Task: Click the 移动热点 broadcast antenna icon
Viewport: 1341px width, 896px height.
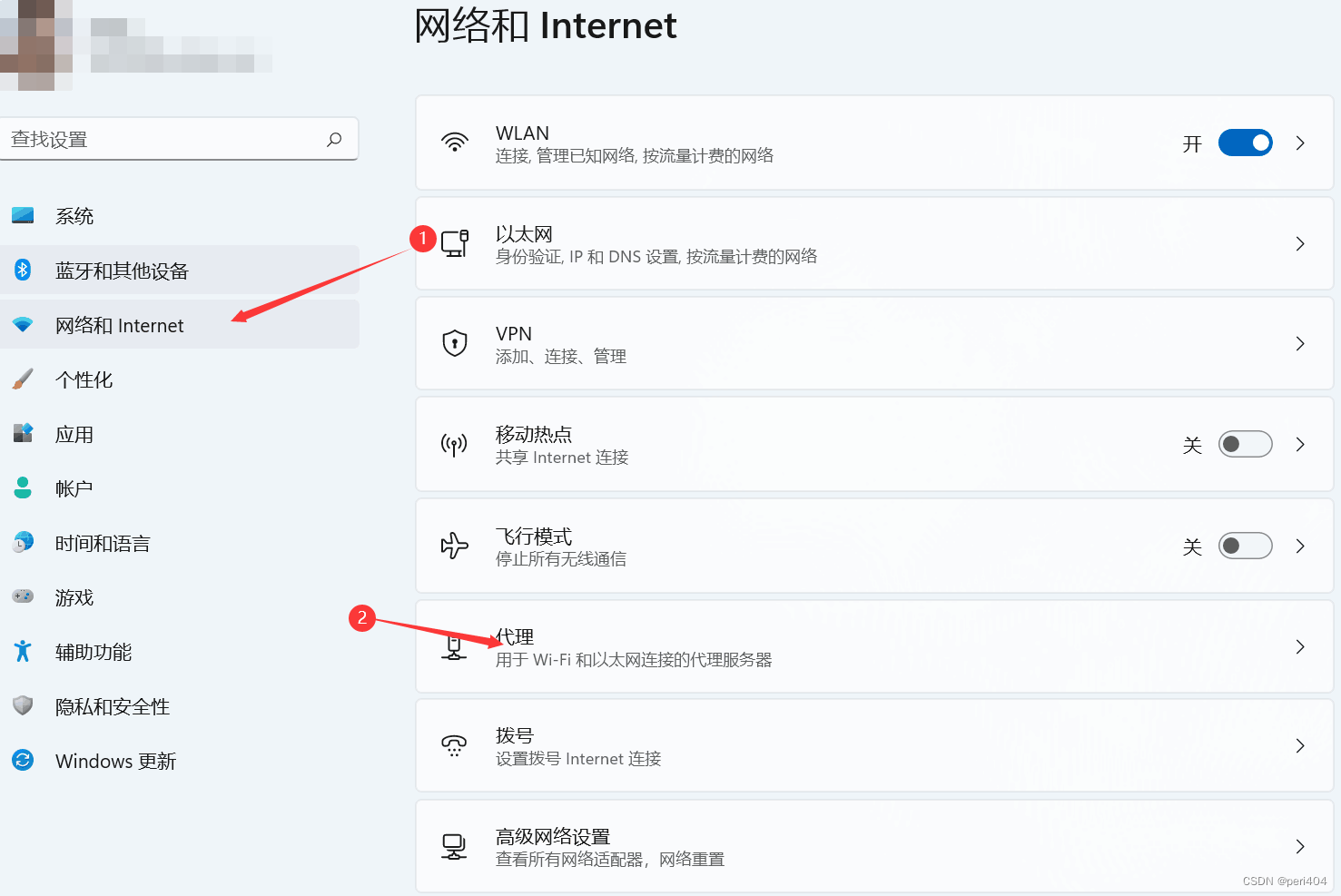Action: coord(454,445)
